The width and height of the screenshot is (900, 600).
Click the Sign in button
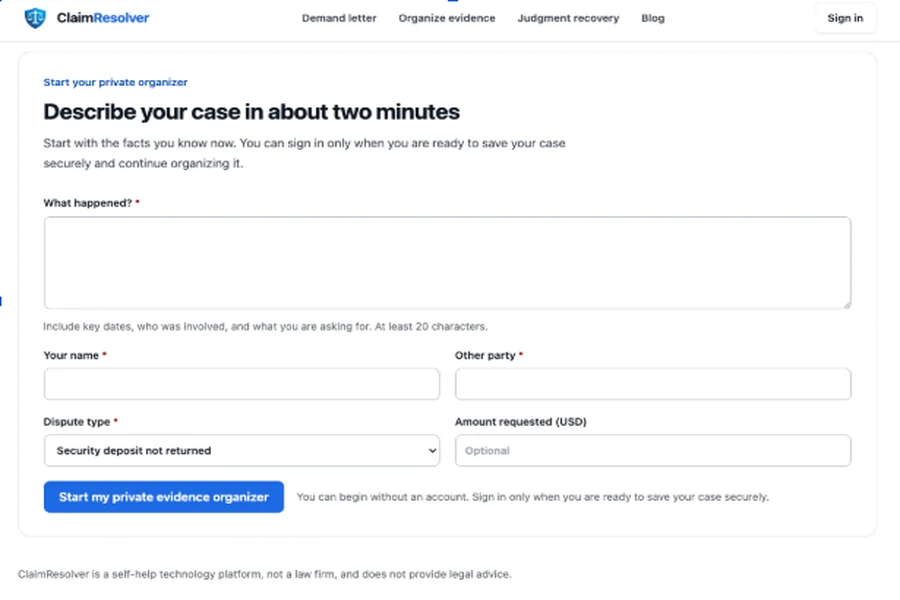pyautogui.click(x=845, y=18)
